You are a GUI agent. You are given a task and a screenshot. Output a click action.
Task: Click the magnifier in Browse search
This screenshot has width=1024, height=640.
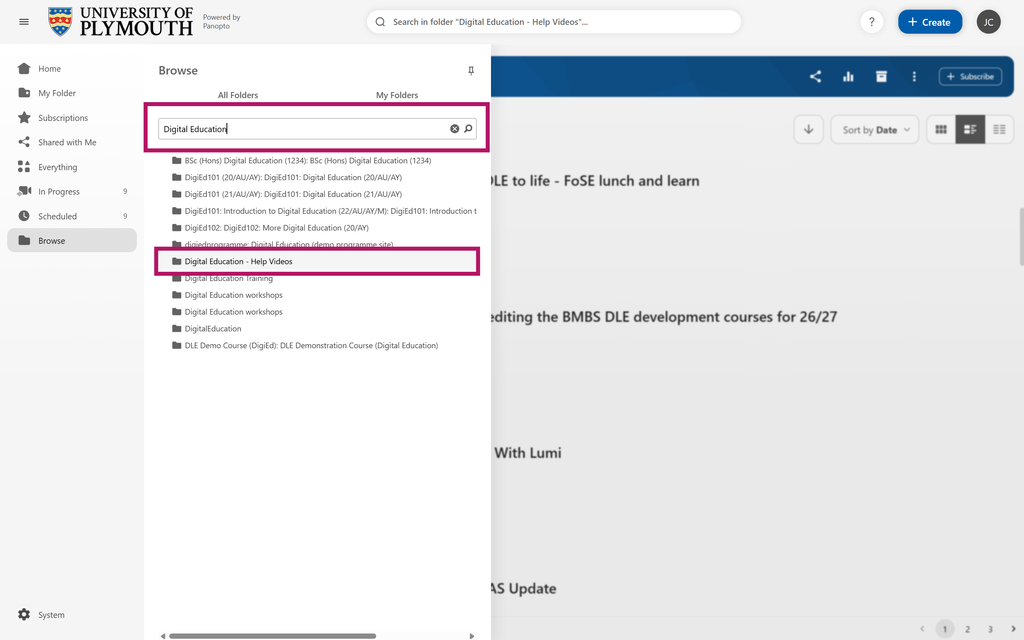pos(468,129)
